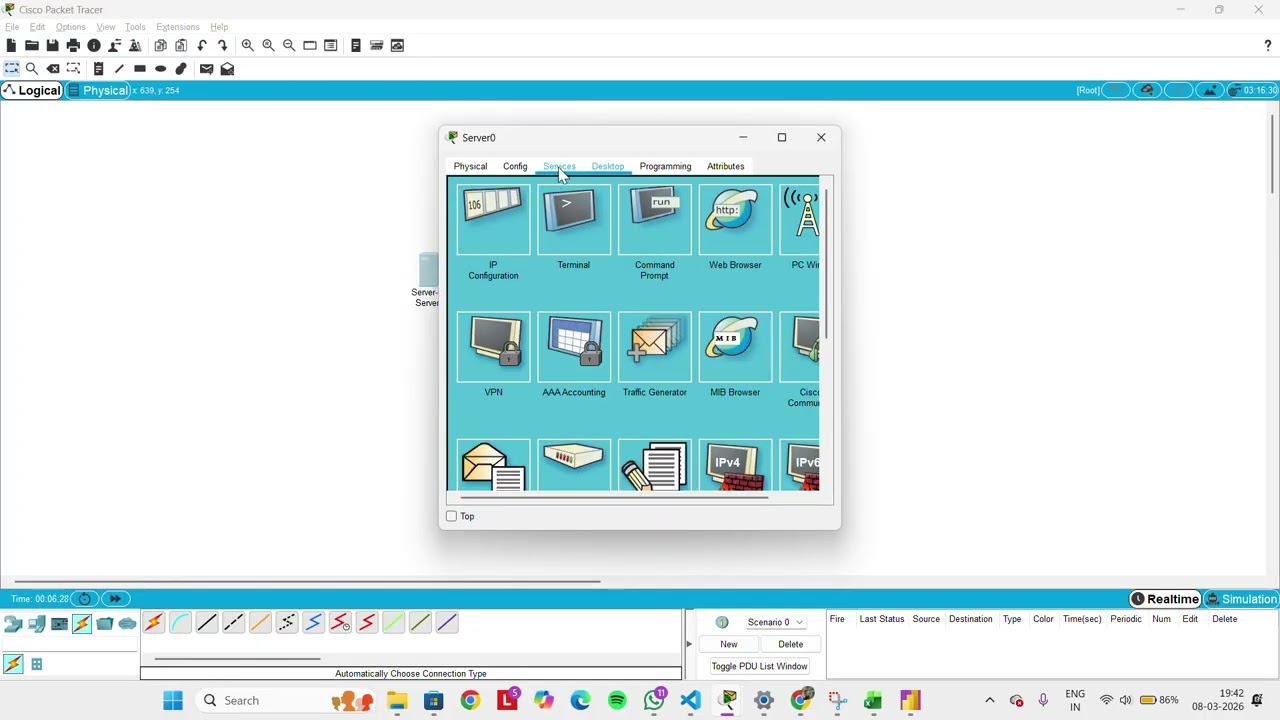Open the File menu
Viewport: 1280px width, 720px height.
pyautogui.click(x=12, y=27)
